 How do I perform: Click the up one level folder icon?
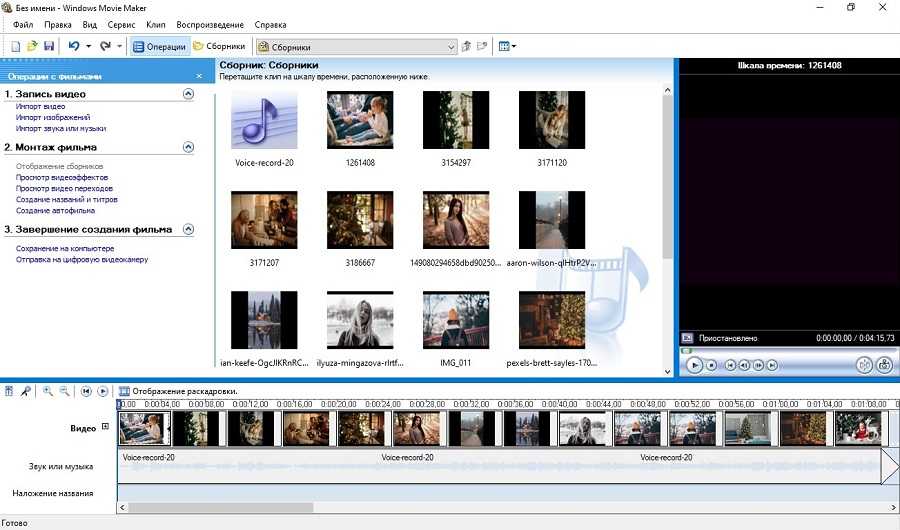coord(466,46)
